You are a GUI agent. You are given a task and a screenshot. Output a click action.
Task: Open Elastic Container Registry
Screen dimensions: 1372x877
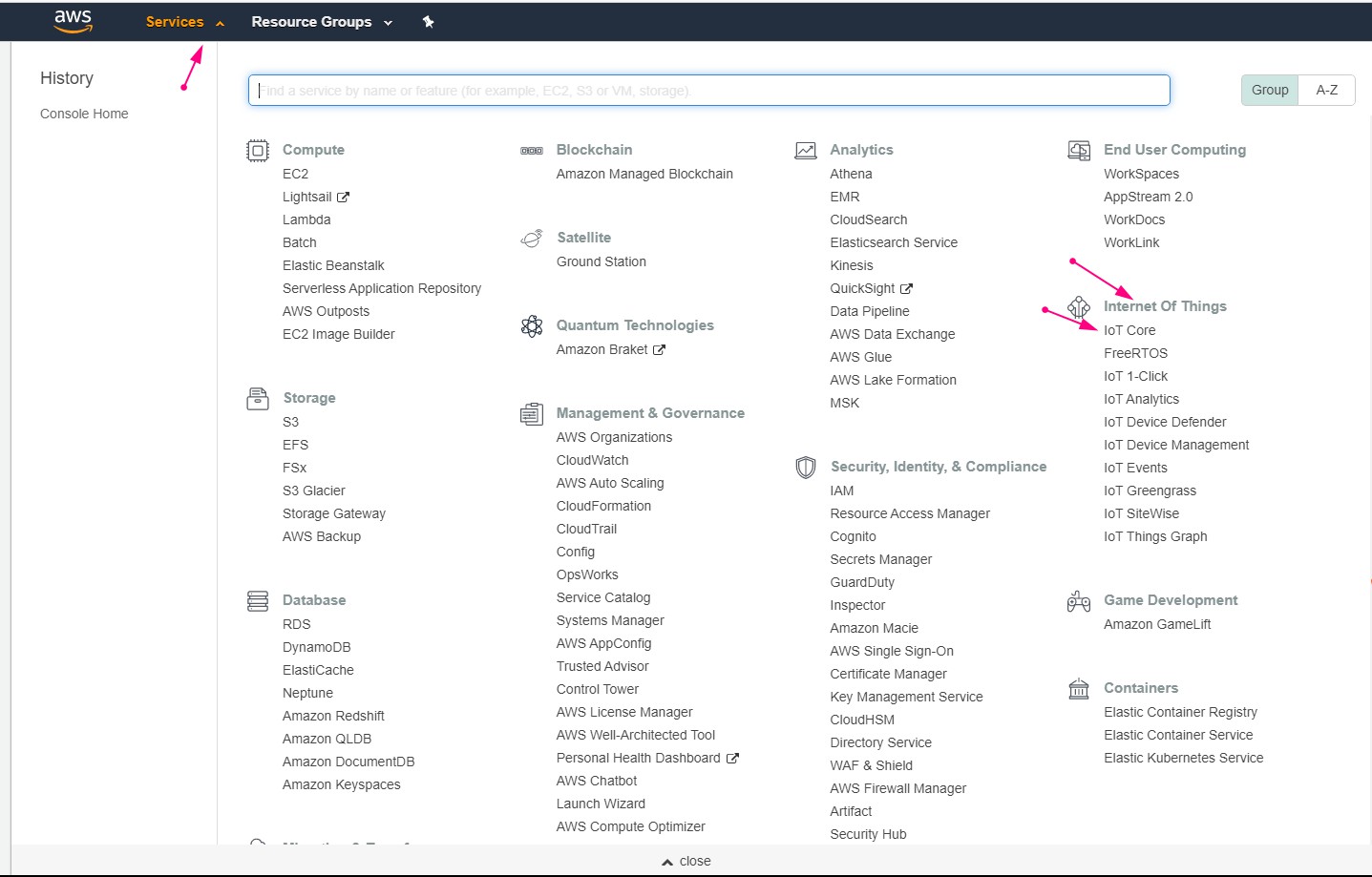click(1180, 712)
